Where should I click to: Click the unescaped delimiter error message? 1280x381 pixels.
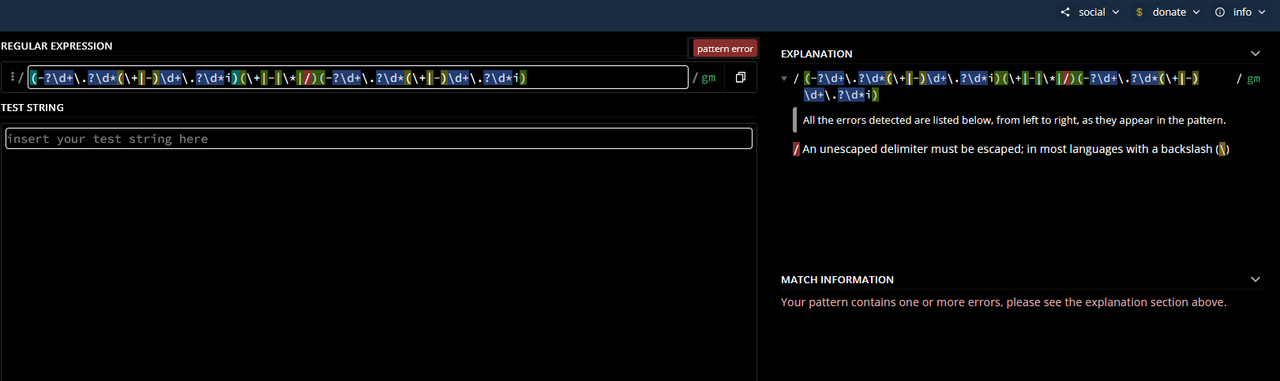coord(1016,149)
